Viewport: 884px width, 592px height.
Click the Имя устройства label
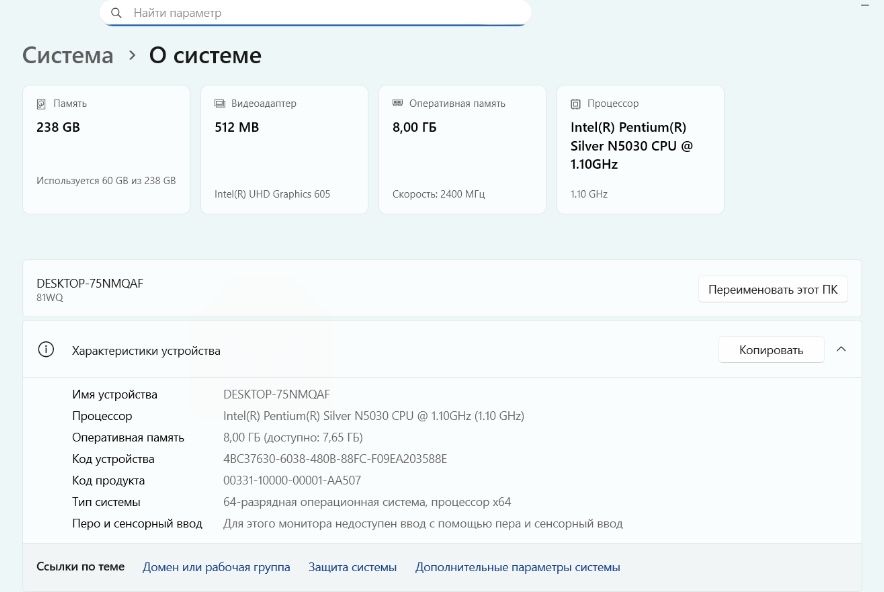[114, 395]
